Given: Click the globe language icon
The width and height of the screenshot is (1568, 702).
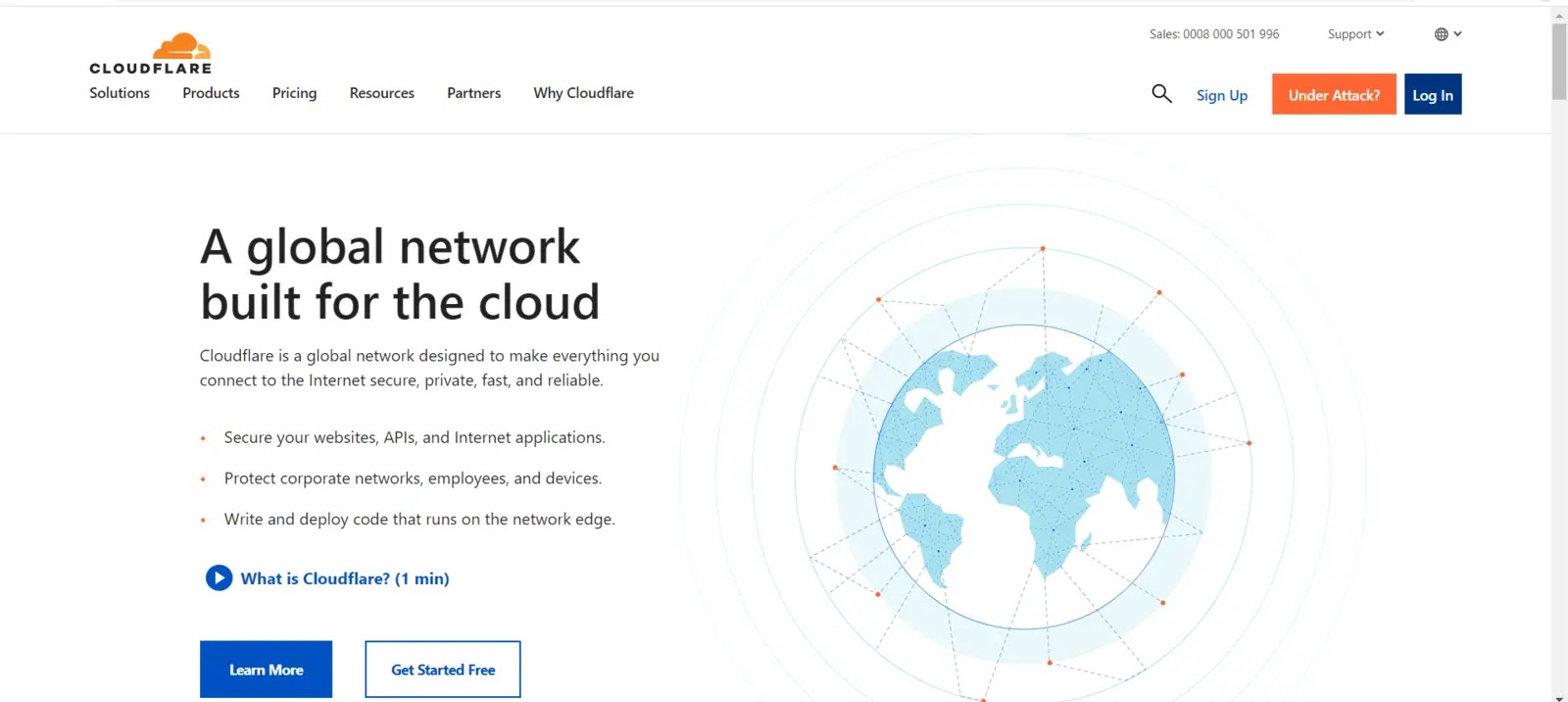Looking at the screenshot, I should [1441, 34].
